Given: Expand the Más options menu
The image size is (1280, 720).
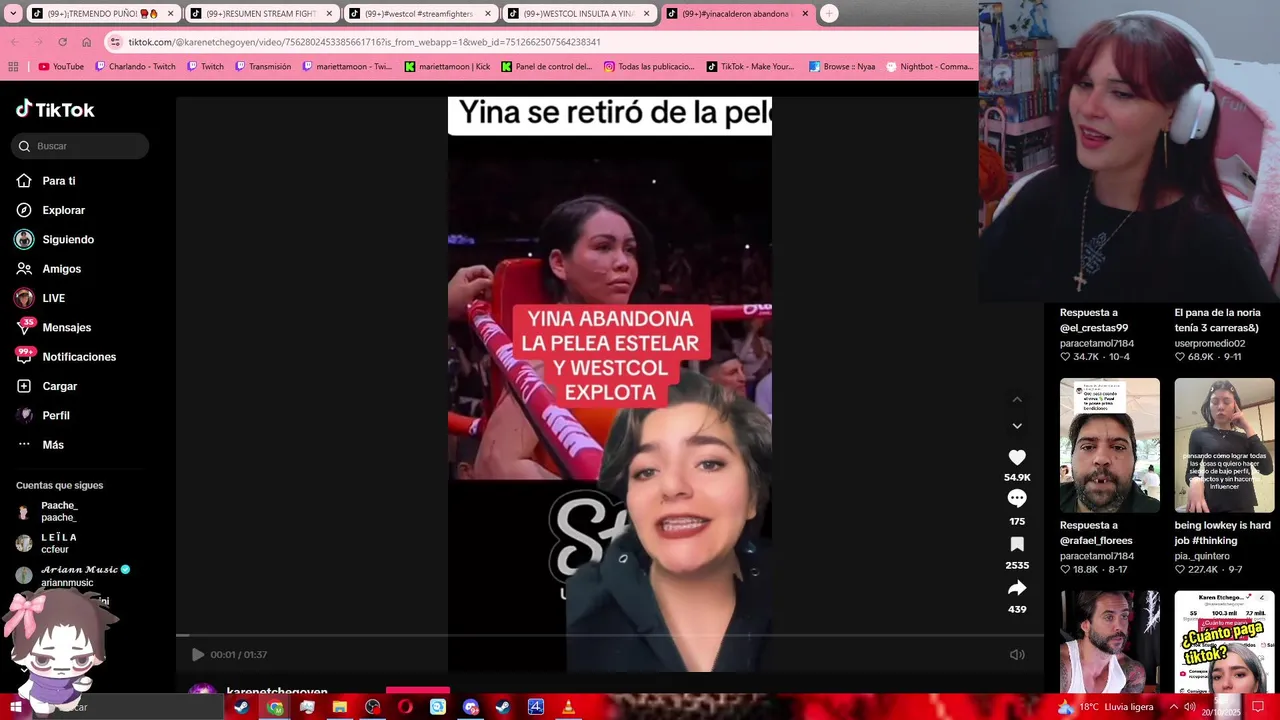Looking at the screenshot, I should coord(40,445).
